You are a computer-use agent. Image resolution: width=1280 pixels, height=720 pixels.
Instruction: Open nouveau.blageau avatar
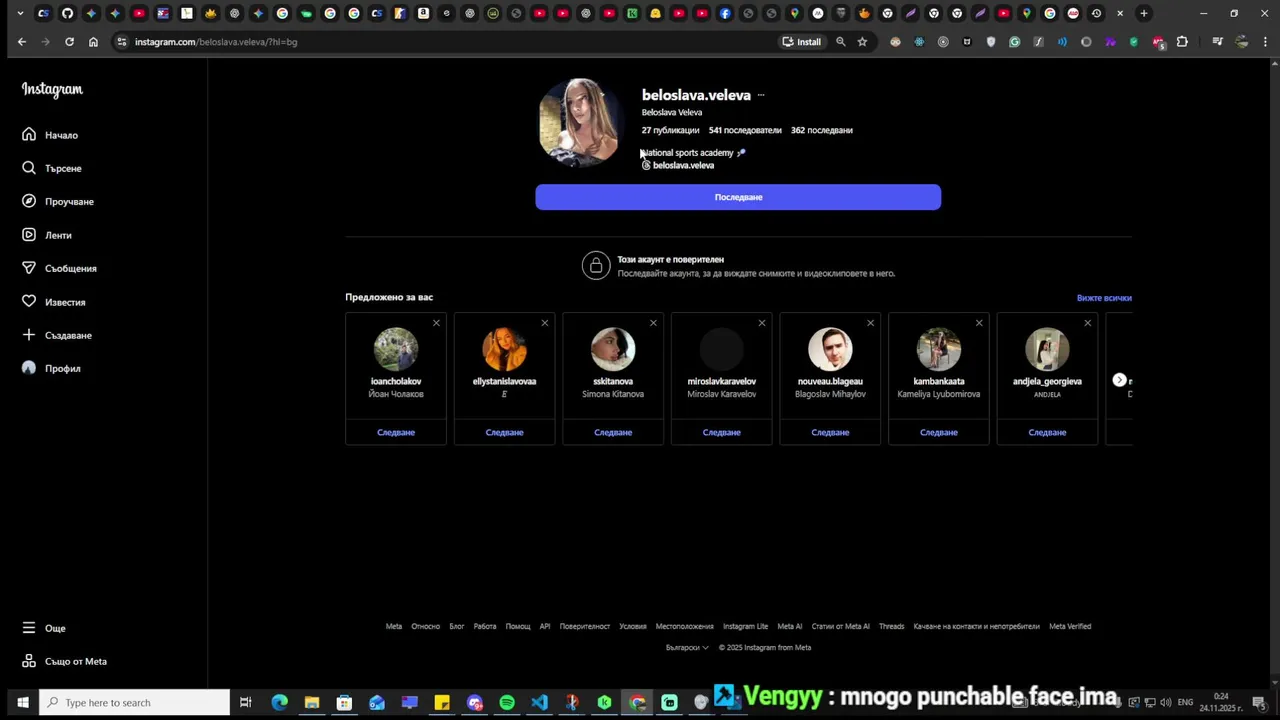(x=830, y=349)
